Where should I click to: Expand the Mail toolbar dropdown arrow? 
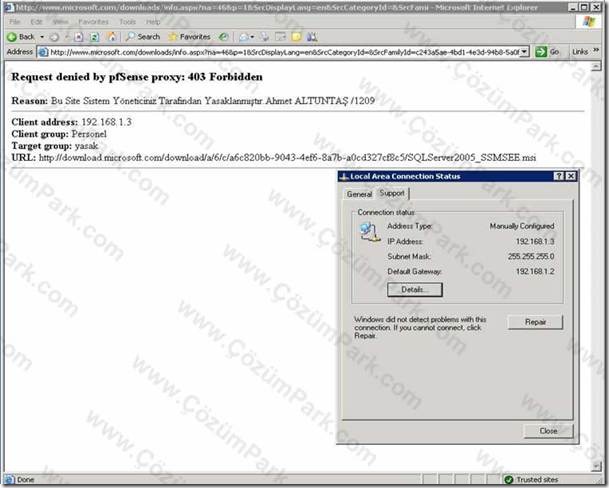pyautogui.click(x=252, y=37)
